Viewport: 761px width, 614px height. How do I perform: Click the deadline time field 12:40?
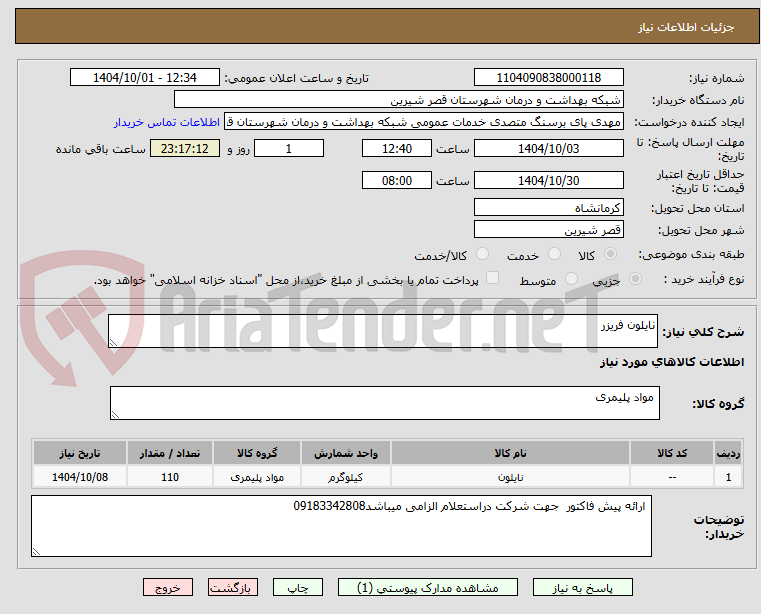click(397, 149)
